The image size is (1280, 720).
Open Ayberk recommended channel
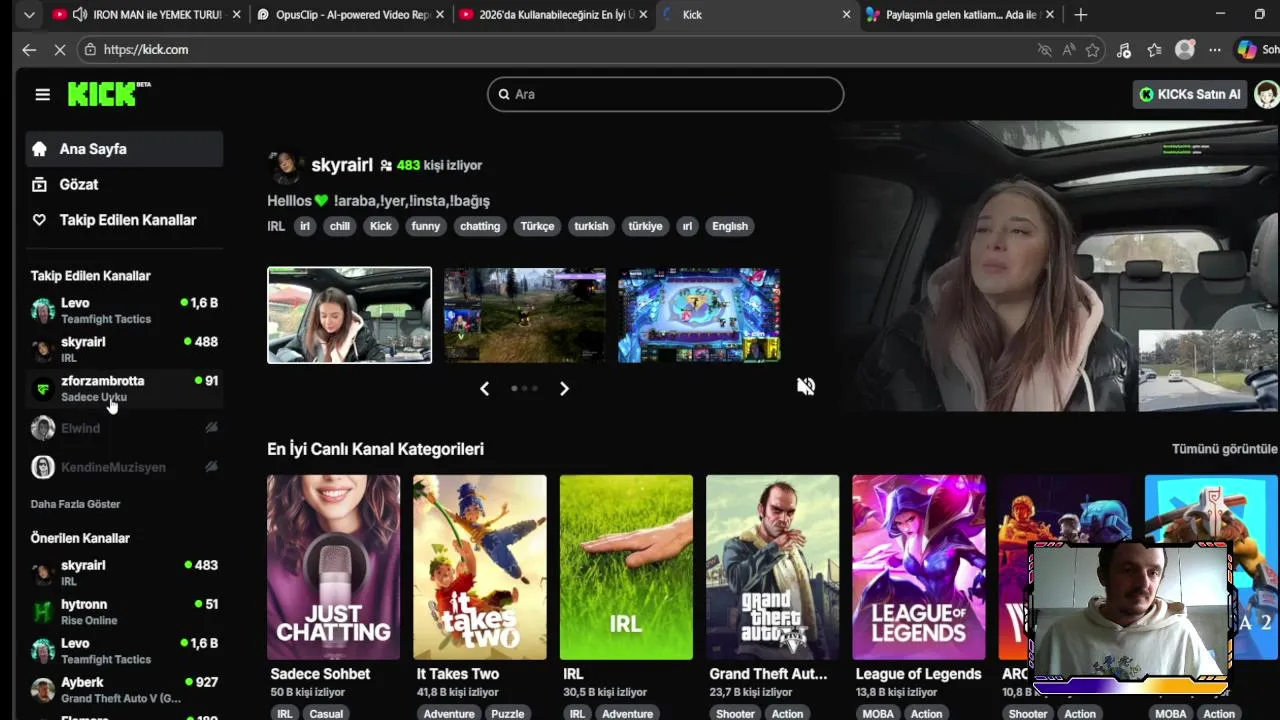(x=124, y=690)
